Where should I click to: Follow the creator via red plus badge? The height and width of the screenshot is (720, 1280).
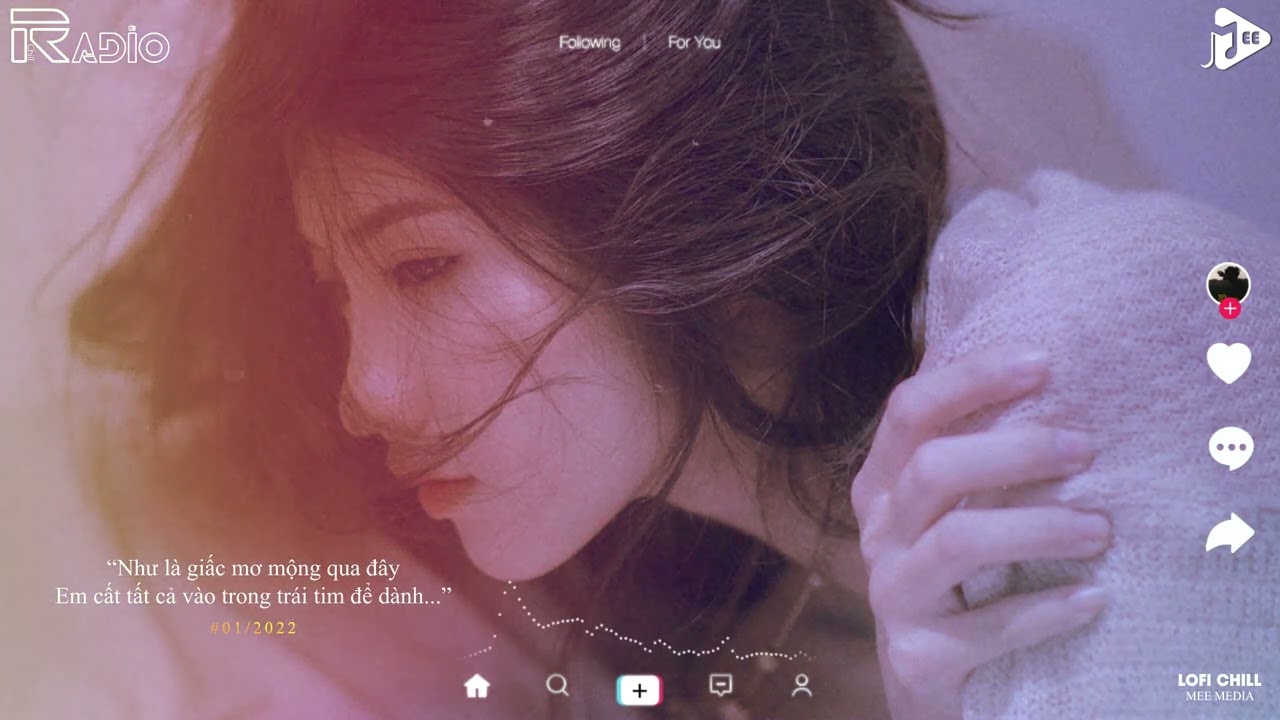point(1230,309)
